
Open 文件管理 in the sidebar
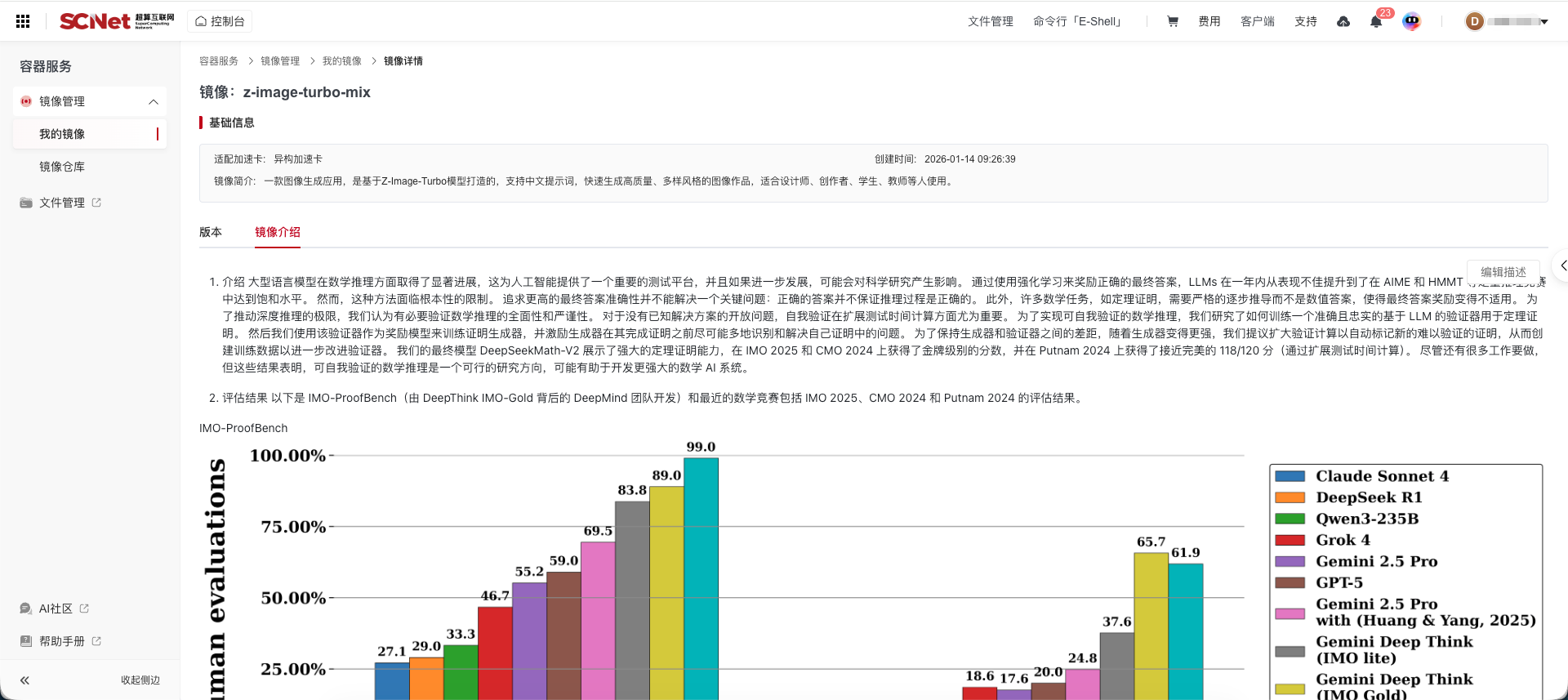[62, 203]
